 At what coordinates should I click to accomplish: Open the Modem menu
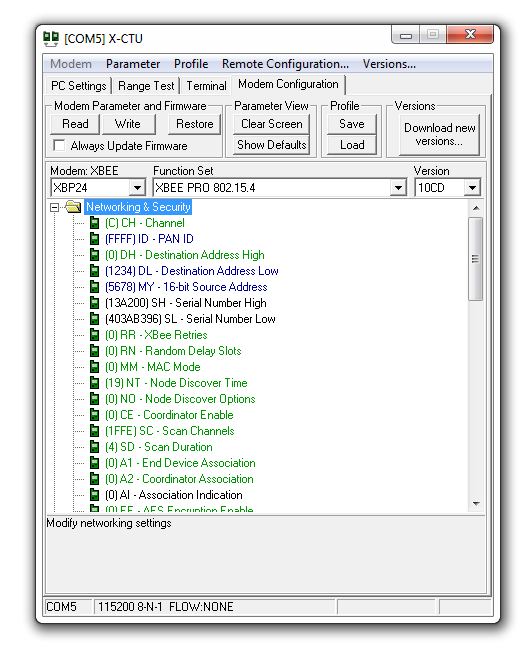click(x=71, y=64)
